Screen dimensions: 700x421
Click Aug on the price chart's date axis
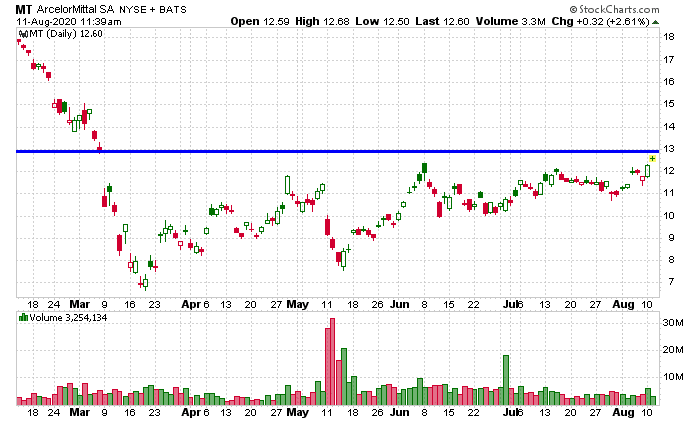click(x=623, y=304)
